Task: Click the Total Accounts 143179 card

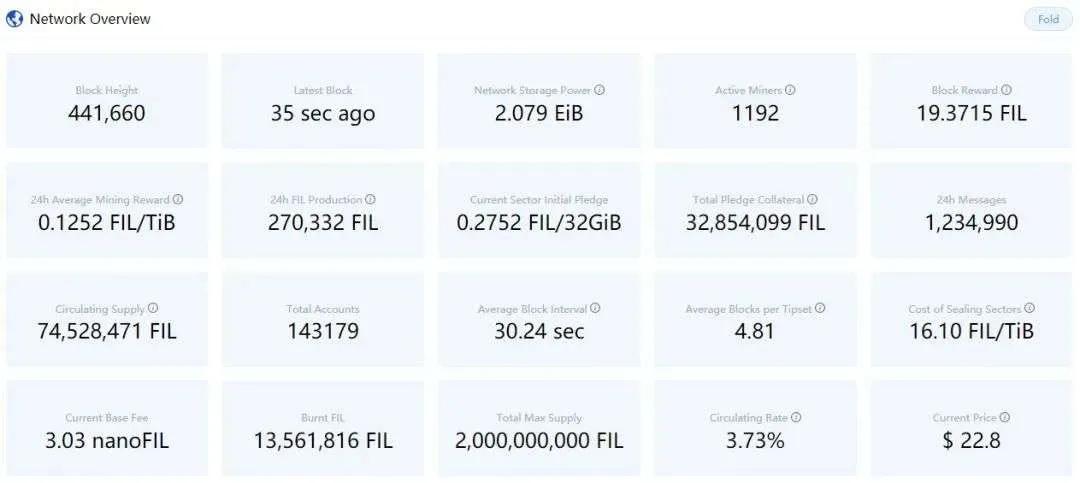Action: point(322,320)
